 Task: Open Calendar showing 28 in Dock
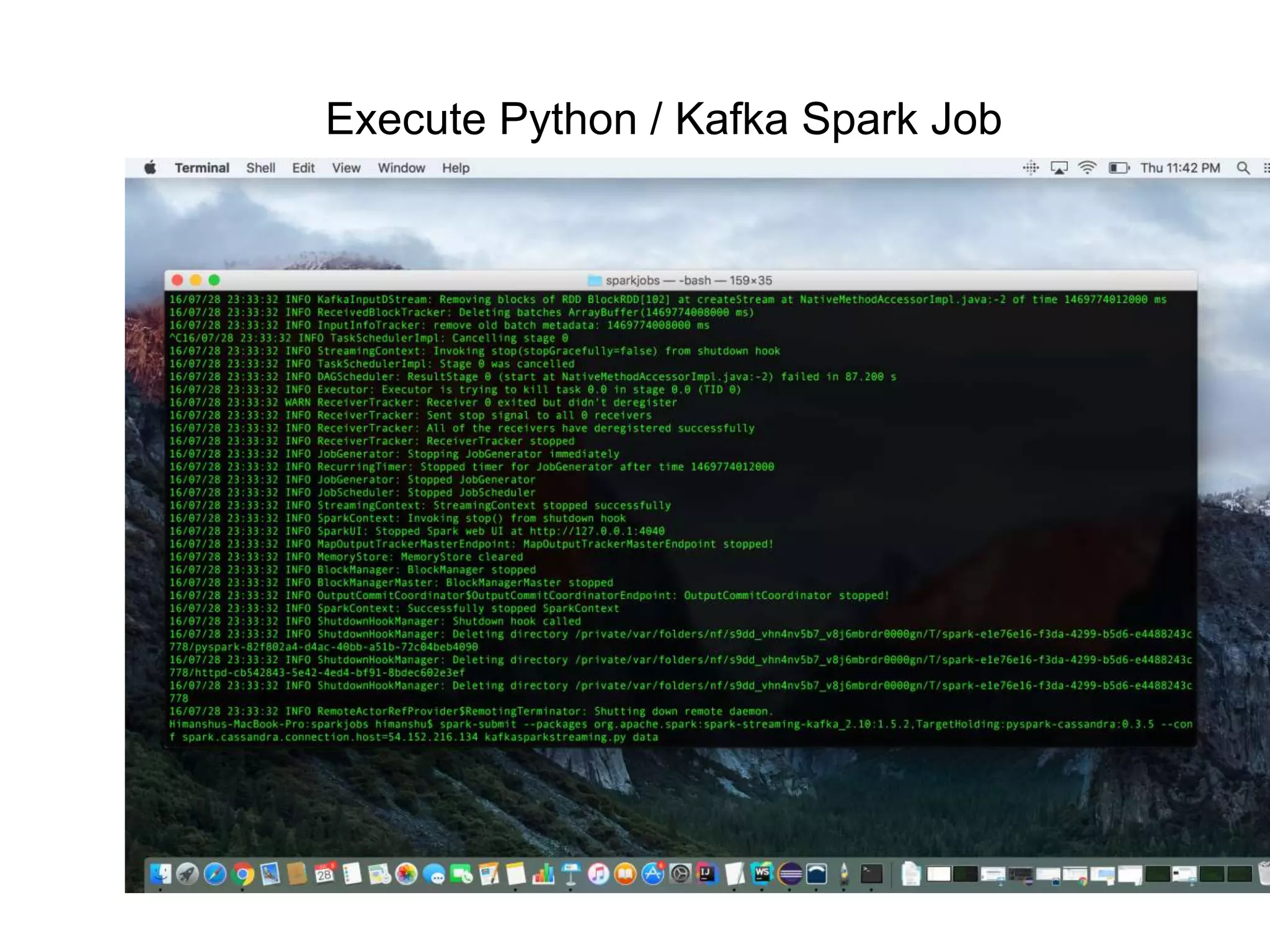[x=324, y=874]
